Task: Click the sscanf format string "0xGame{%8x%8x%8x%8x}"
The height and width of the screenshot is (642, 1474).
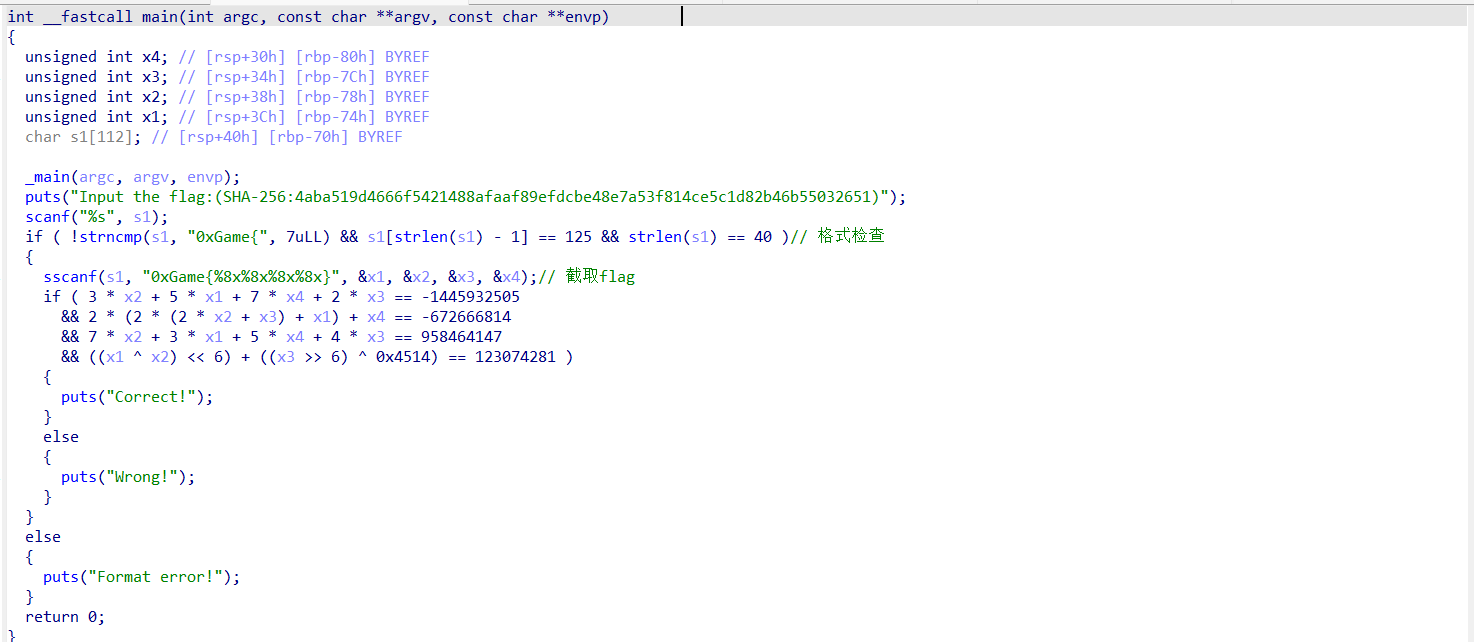Action: 246,277
